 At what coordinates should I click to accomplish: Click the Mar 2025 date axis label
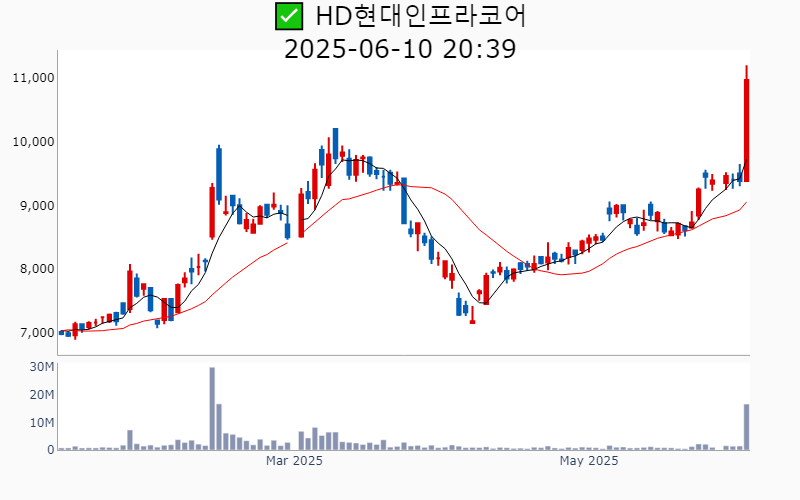click(294, 461)
